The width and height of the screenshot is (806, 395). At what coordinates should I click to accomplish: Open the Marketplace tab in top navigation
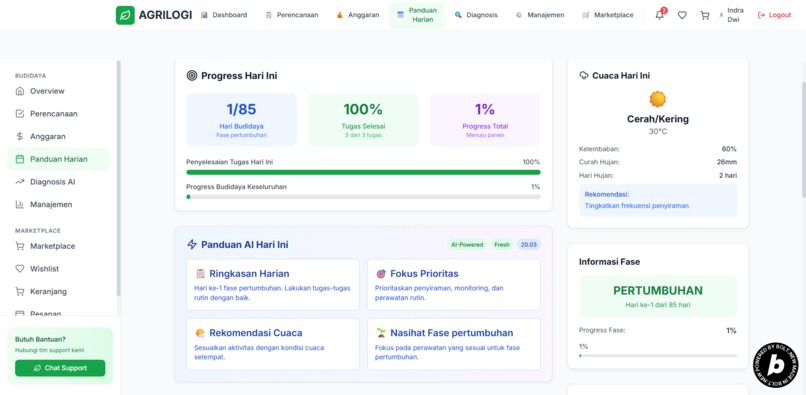(608, 15)
